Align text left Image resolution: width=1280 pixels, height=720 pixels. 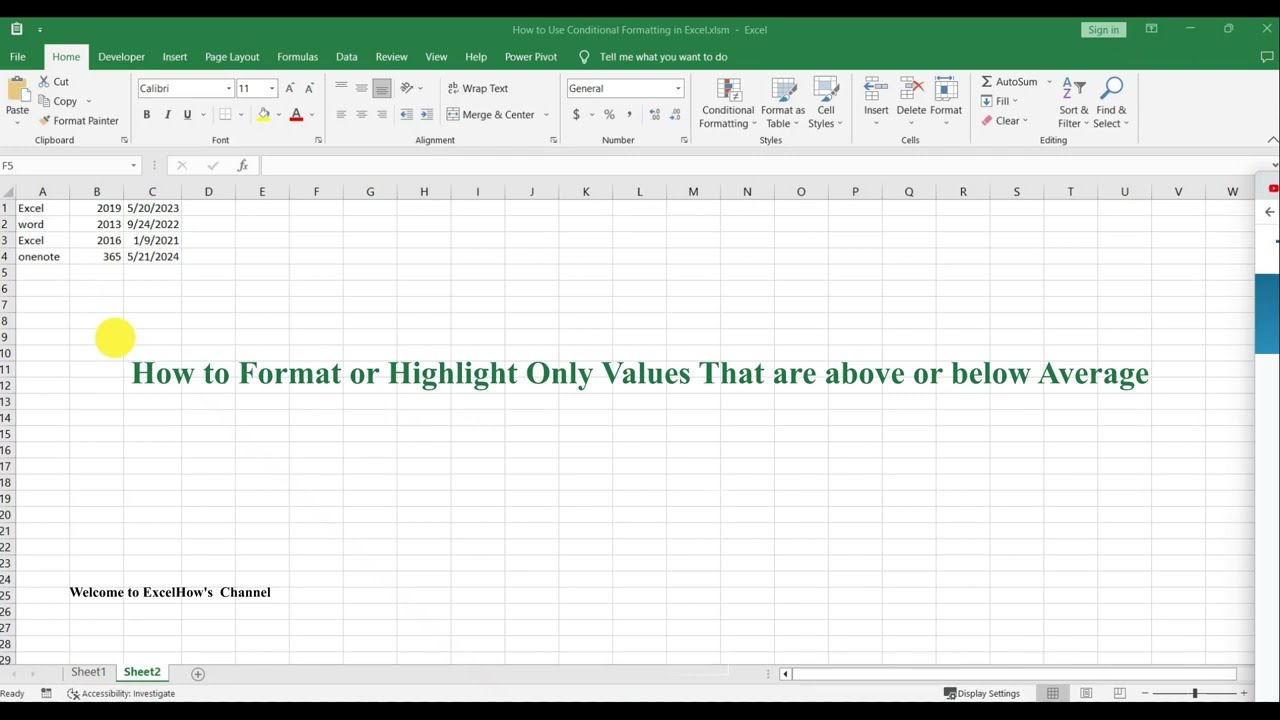tap(341, 115)
